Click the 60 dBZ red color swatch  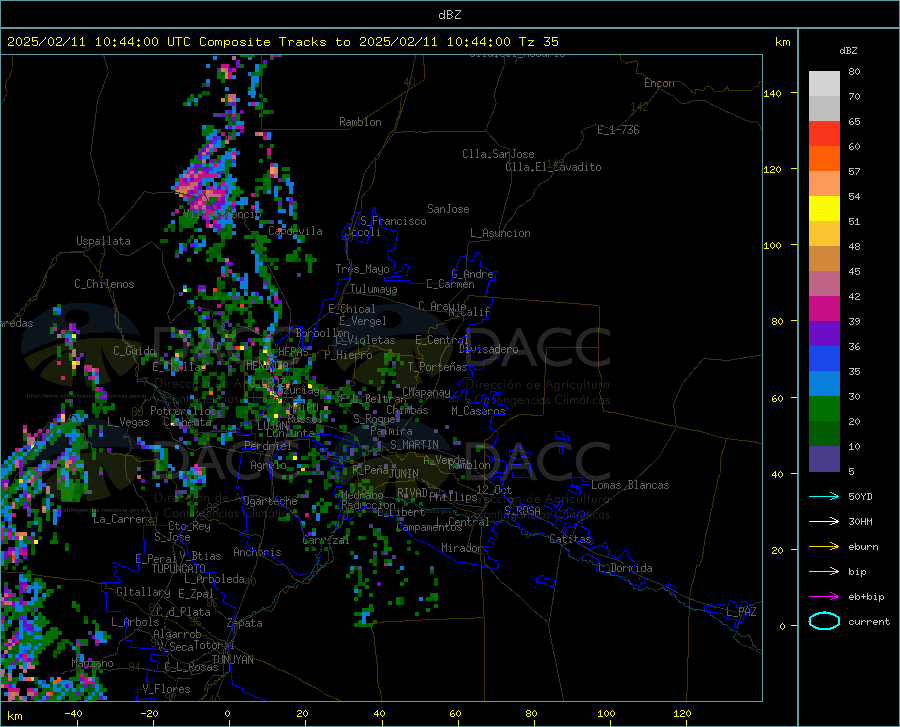824,134
